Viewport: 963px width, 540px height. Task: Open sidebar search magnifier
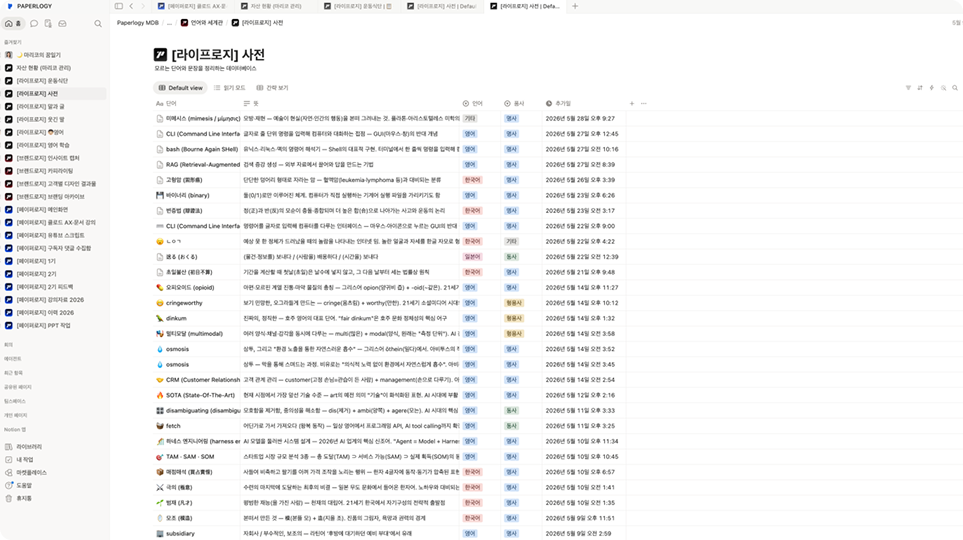click(98, 24)
